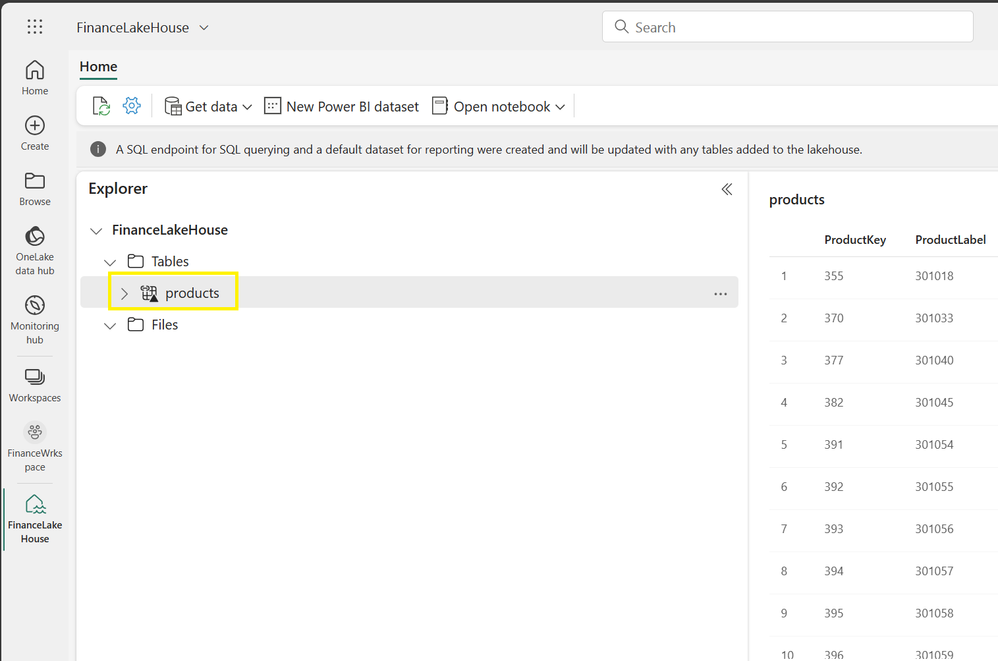Image resolution: width=998 pixels, height=661 pixels.
Task: Open the settings gear in toolbar
Action: tap(131, 106)
